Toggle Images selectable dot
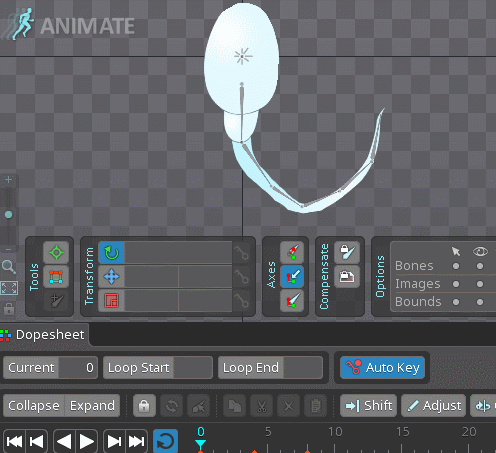 pyautogui.click(x=456, y=284)
